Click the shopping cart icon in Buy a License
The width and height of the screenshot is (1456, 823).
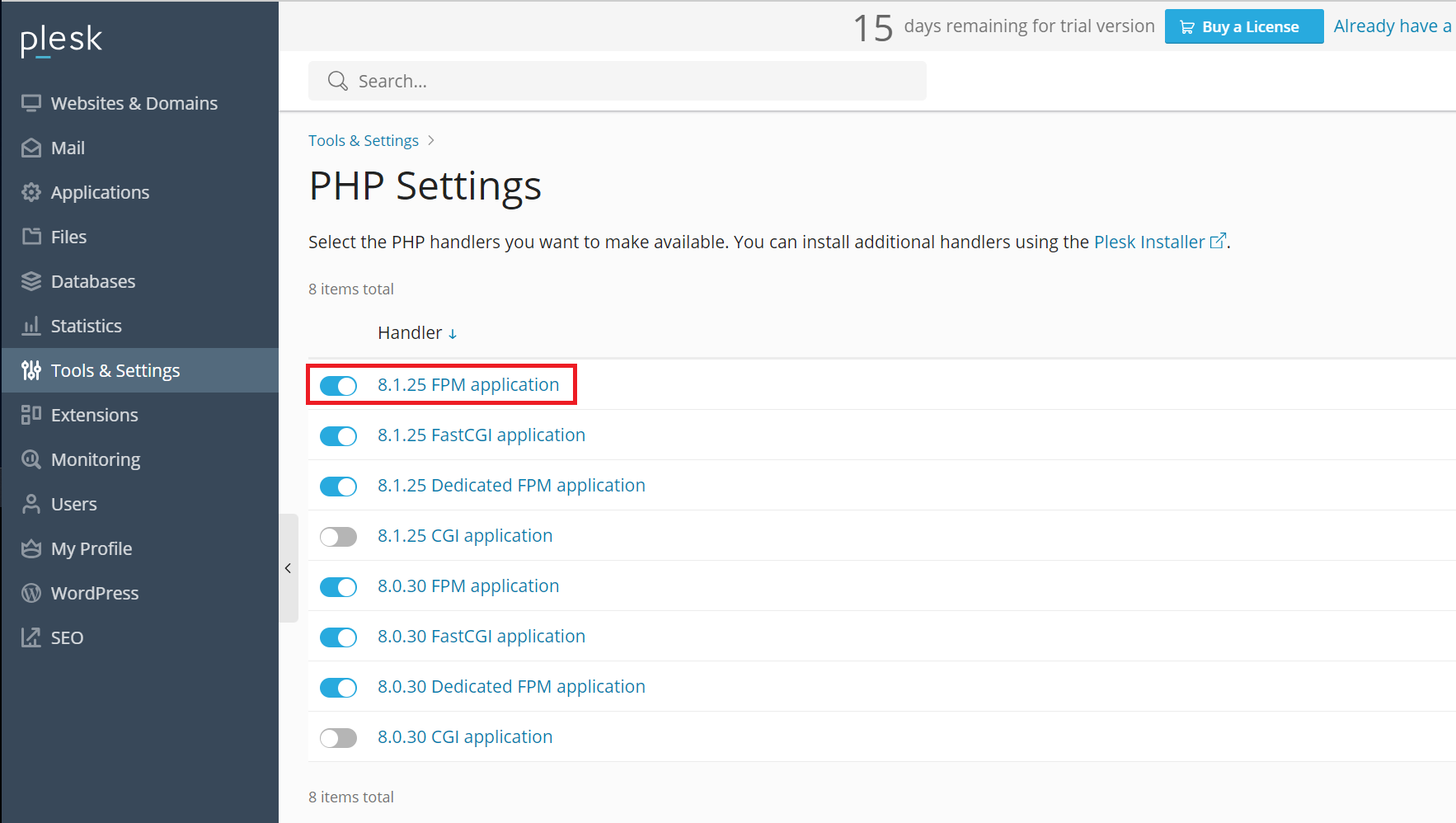(x=1187, y=27)
